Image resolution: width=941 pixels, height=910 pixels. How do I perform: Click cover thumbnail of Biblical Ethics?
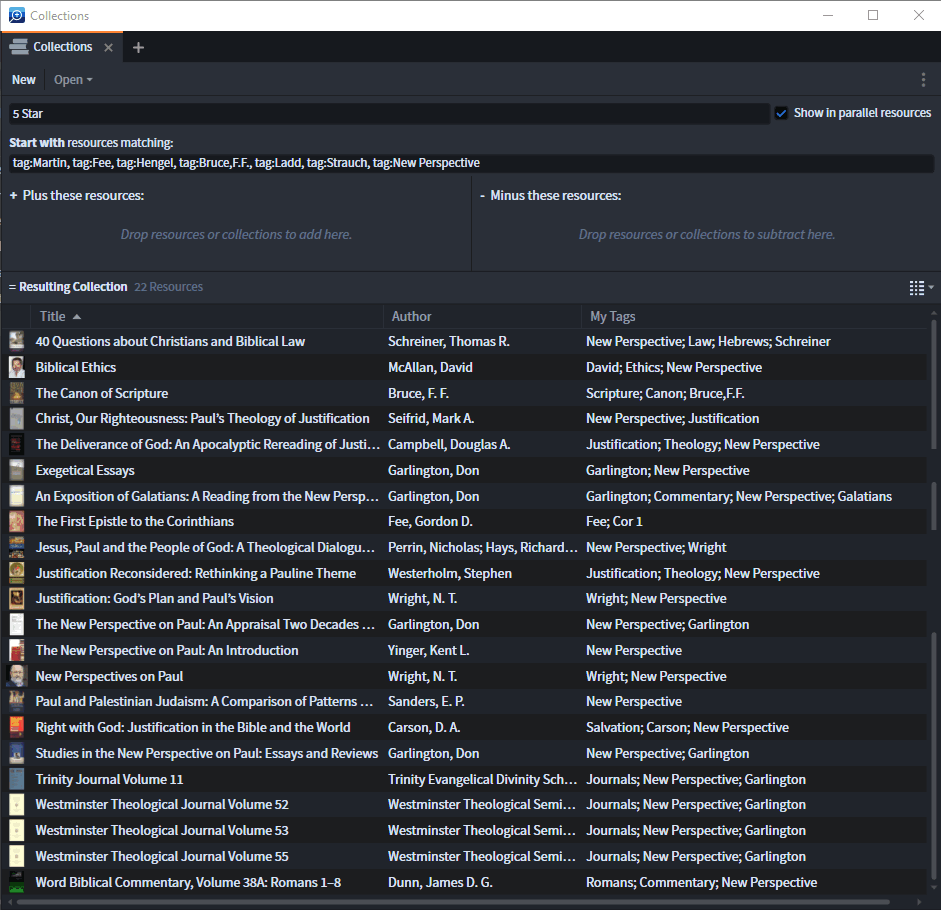pos(17,367)
